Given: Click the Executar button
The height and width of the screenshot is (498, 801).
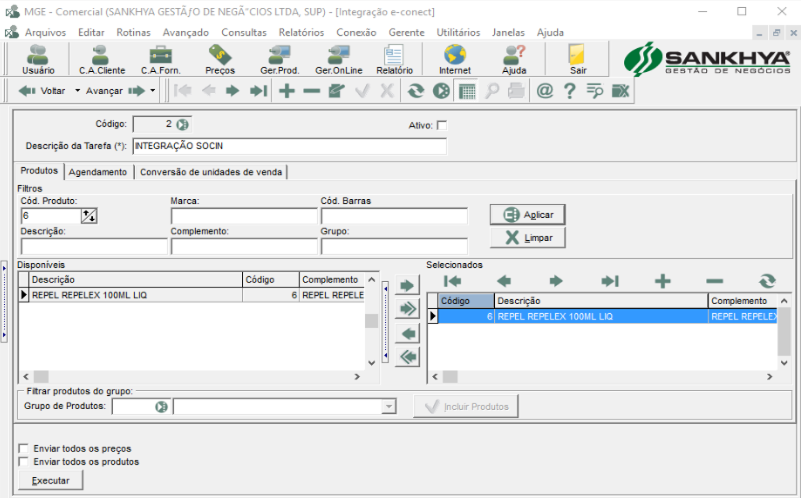Looking at the screenshot, I should [51, 481].
